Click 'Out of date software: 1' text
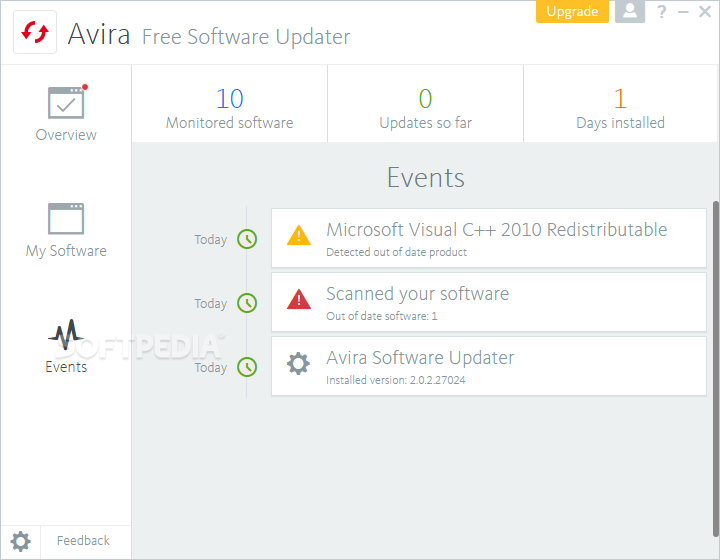The height and width of the screenshot is (560, 720). point(382,316)
